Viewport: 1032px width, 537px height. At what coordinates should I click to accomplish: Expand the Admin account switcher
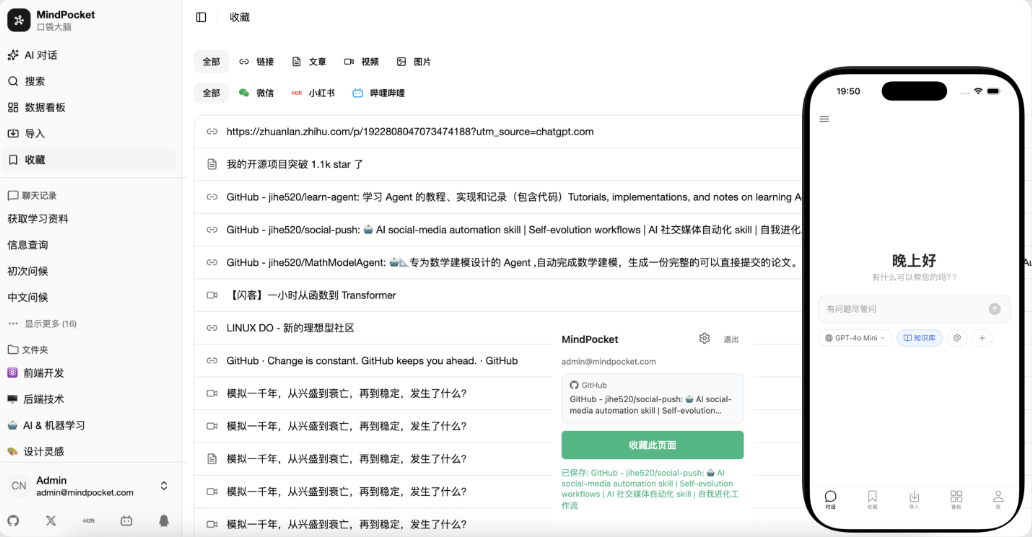[x=164, y=486]
